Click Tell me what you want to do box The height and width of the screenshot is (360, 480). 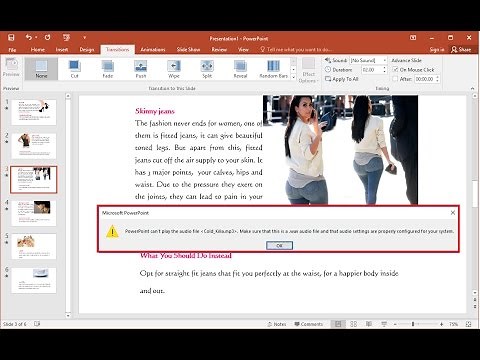point(296,50)
